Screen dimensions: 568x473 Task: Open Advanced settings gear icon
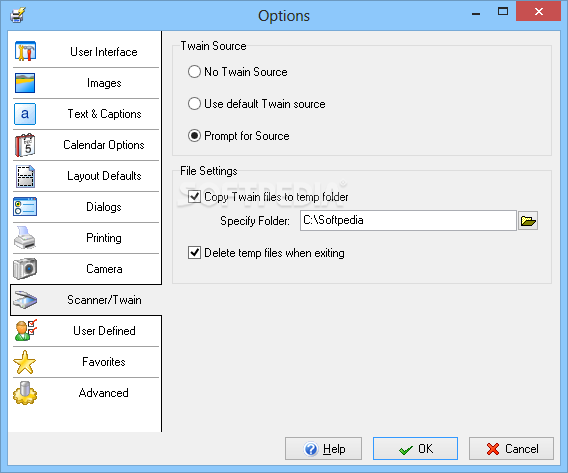tap(25, 393)
